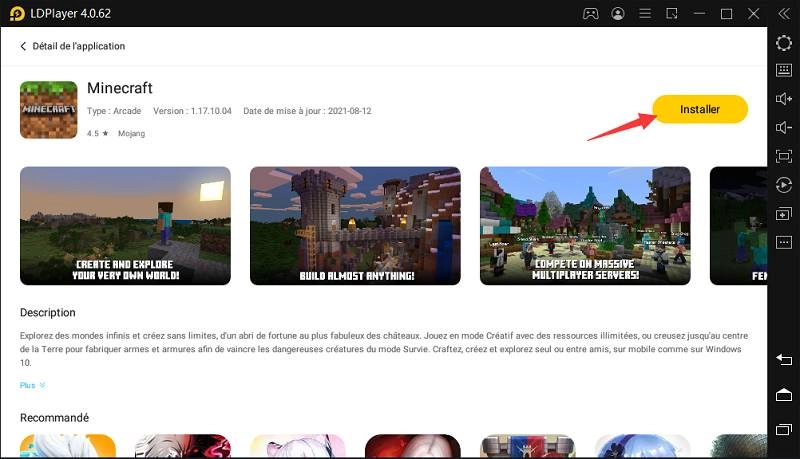Click the Description heading
800x459 pixels.
[x=47, y=313]
